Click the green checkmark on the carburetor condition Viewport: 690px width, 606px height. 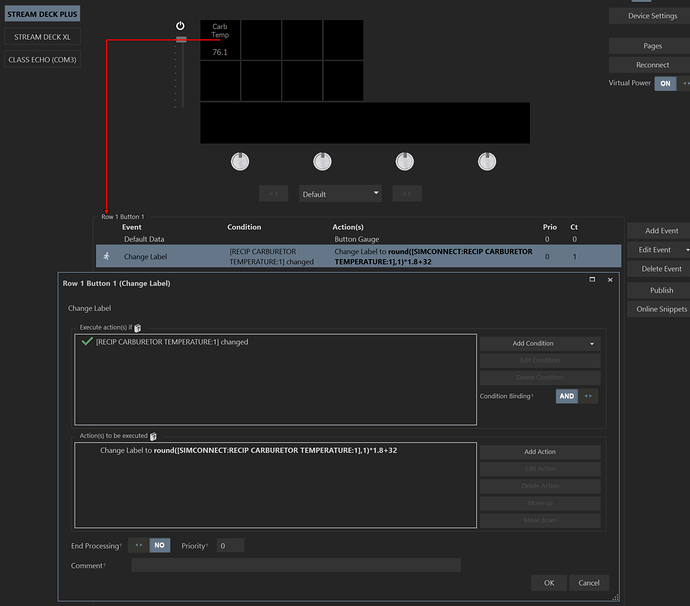tap(87, 342)
